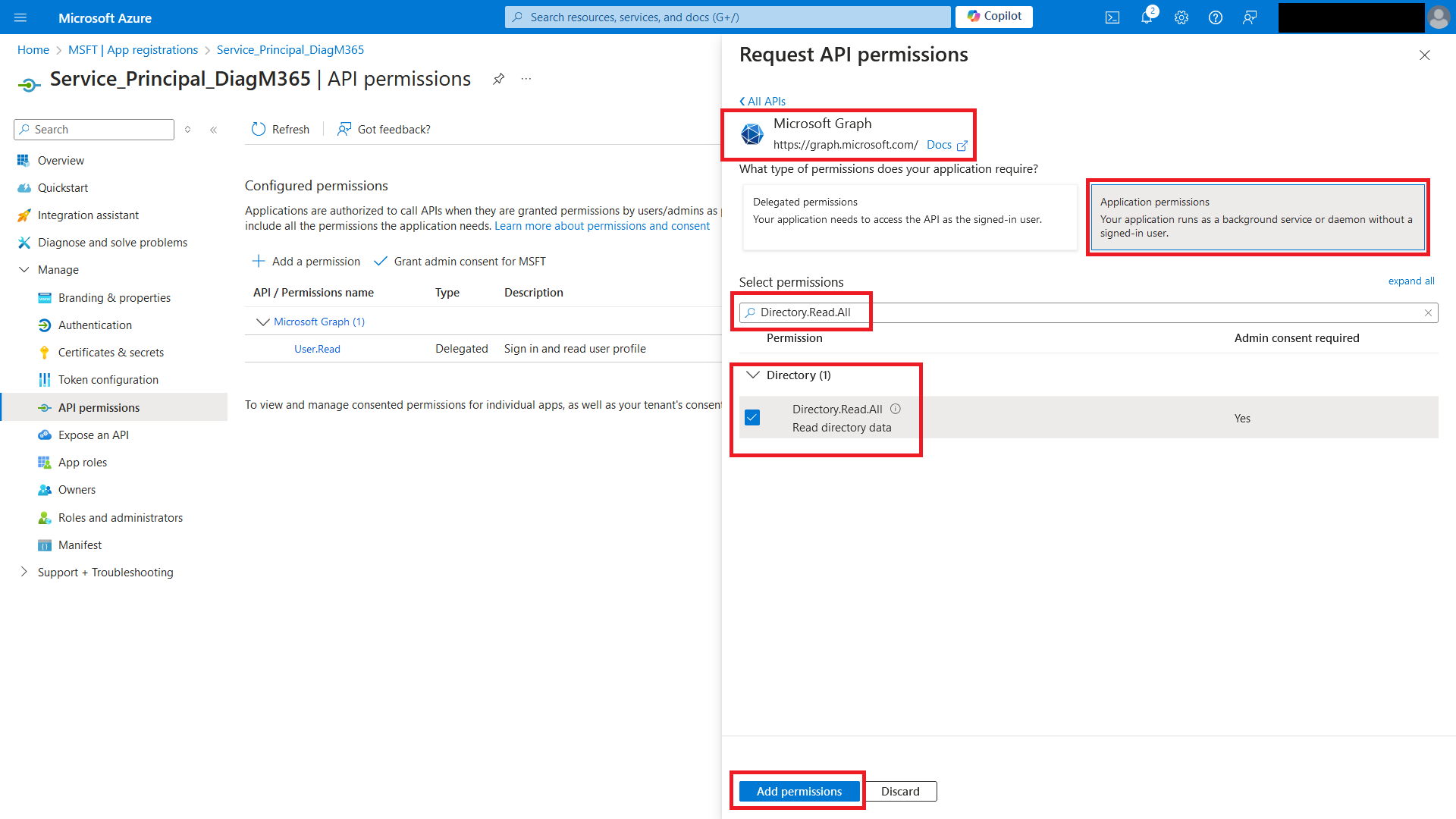Clear the permissions search box
The height and width of the screenshot is (819, 1456).
click(1428, 312)
